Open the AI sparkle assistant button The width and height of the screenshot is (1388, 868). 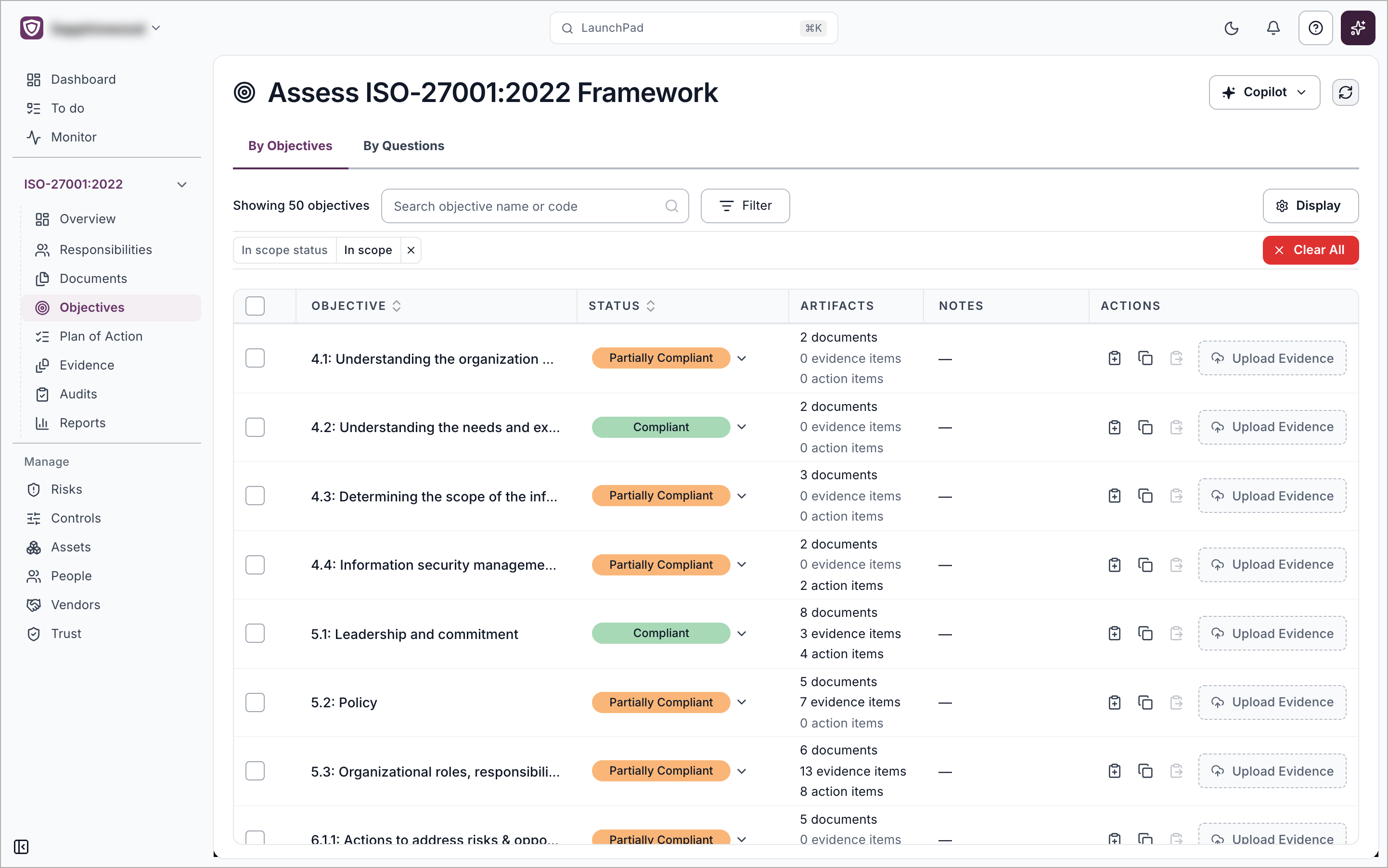tap(1358, 28)
